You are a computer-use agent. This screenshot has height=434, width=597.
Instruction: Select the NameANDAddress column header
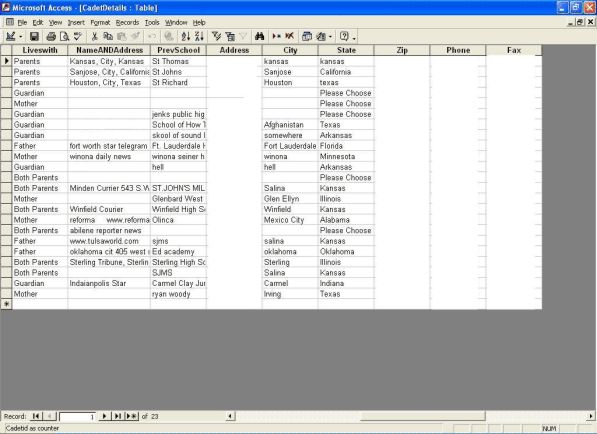[x=109, y=50]
